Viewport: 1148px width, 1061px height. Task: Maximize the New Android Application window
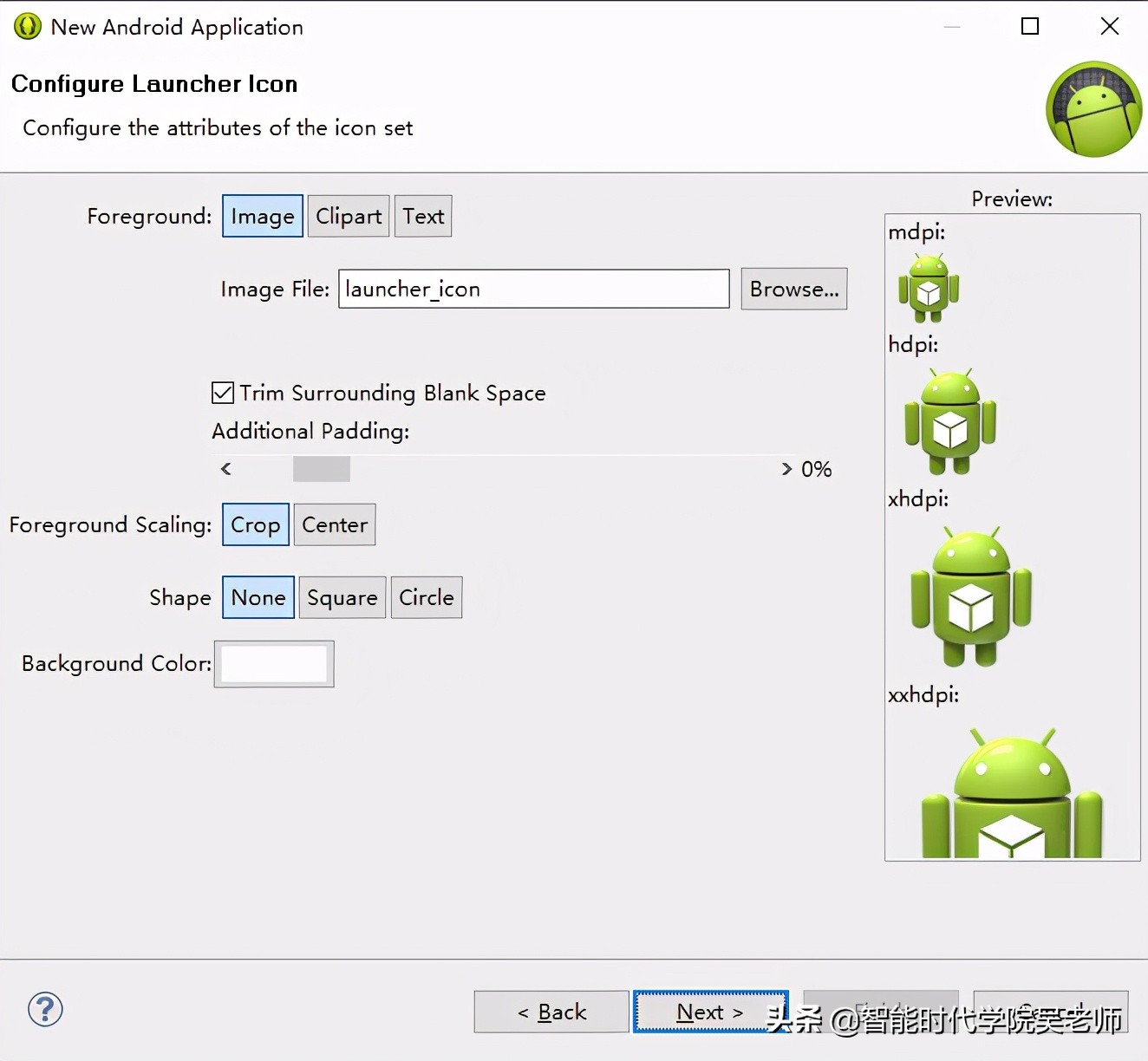pos(1030,26)
